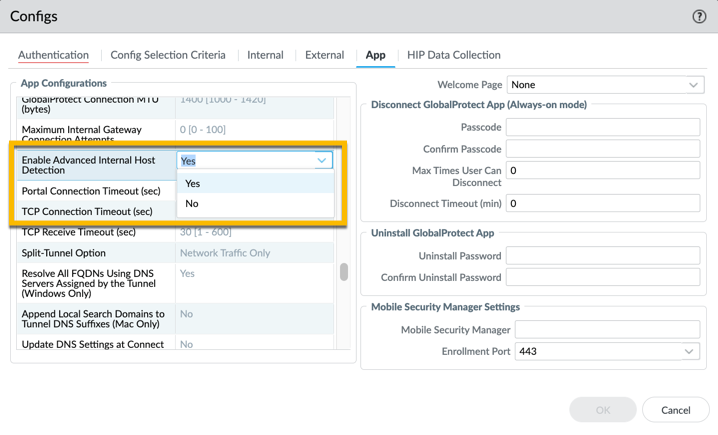
Task: Click the App Configurations list scrollbar
Action: click(344, 272)
